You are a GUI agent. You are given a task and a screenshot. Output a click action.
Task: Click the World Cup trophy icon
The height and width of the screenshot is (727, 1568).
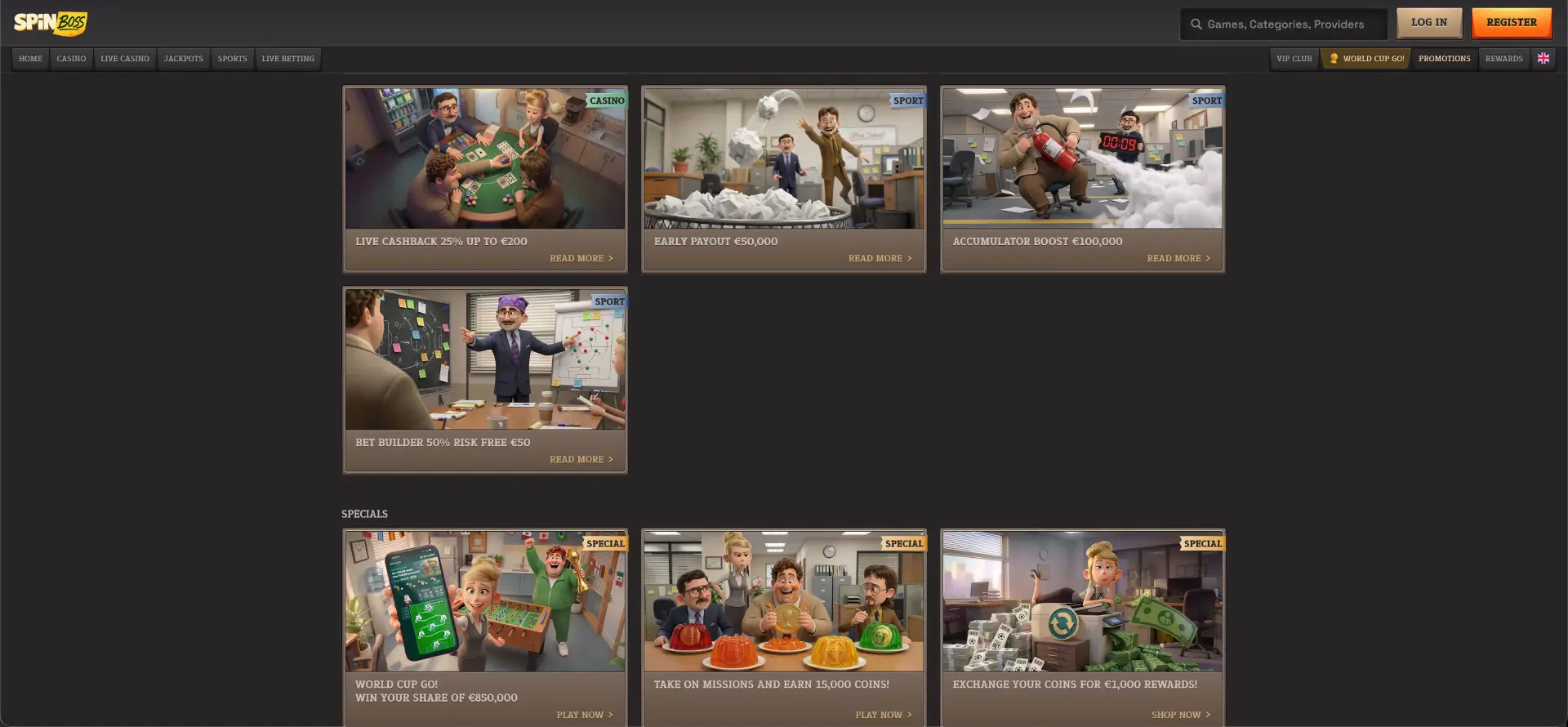pyautogui.click(x=1334, y=59)
